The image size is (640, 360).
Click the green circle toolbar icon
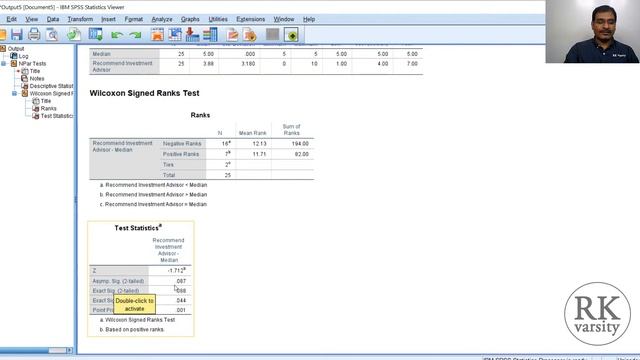(291, 35)
